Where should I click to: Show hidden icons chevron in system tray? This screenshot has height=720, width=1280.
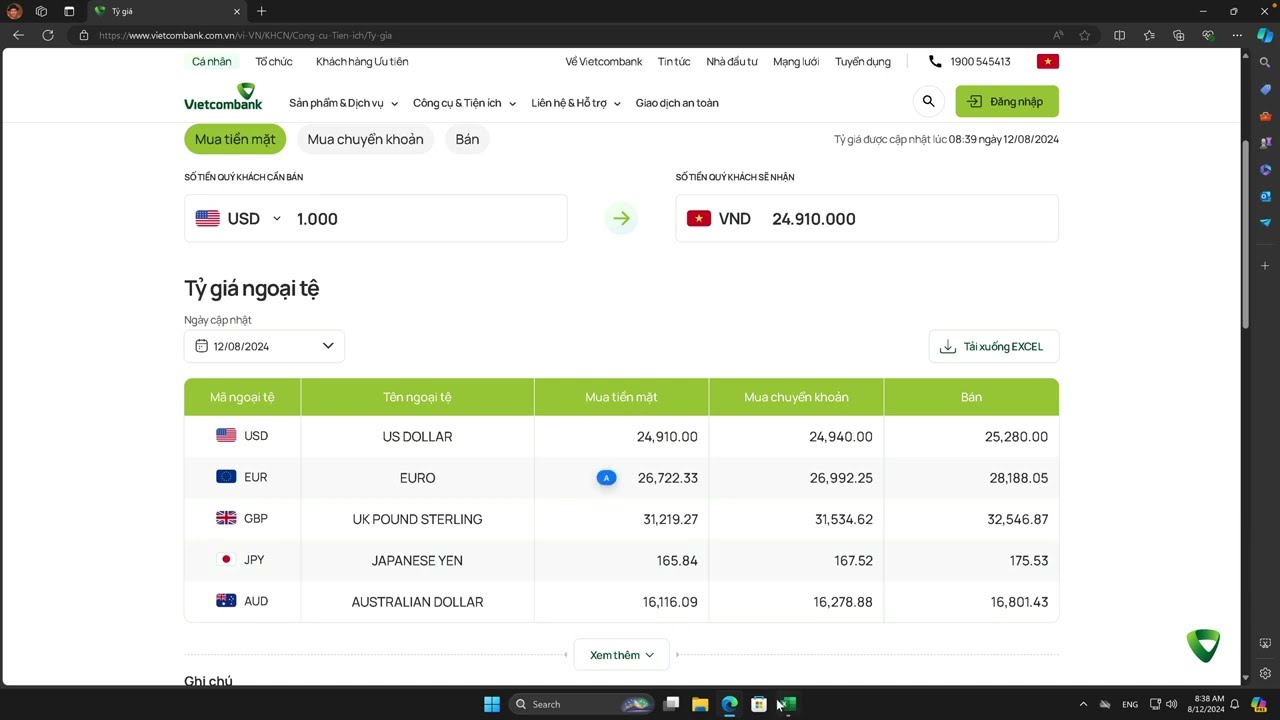pos(1083,704)
